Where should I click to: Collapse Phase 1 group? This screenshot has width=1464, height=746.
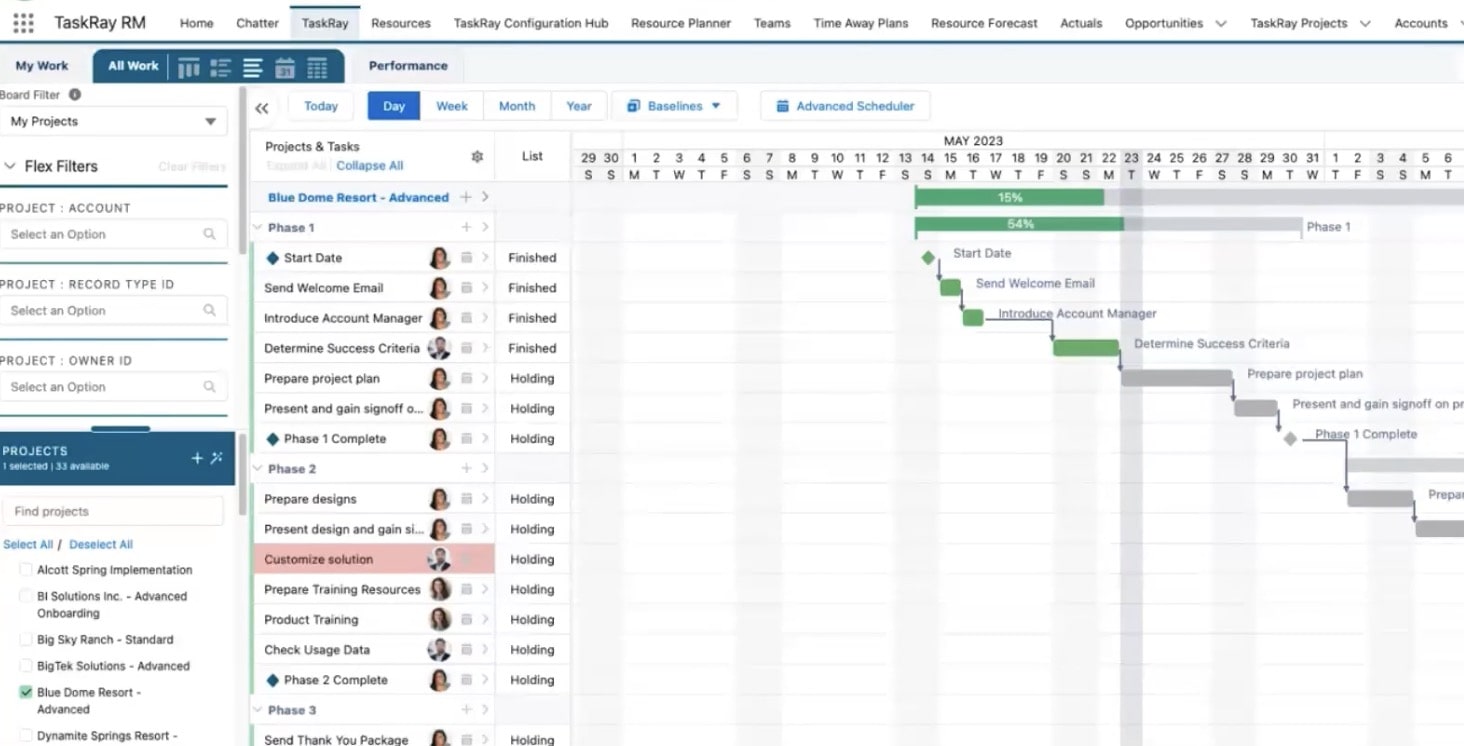tap(257, 227)
